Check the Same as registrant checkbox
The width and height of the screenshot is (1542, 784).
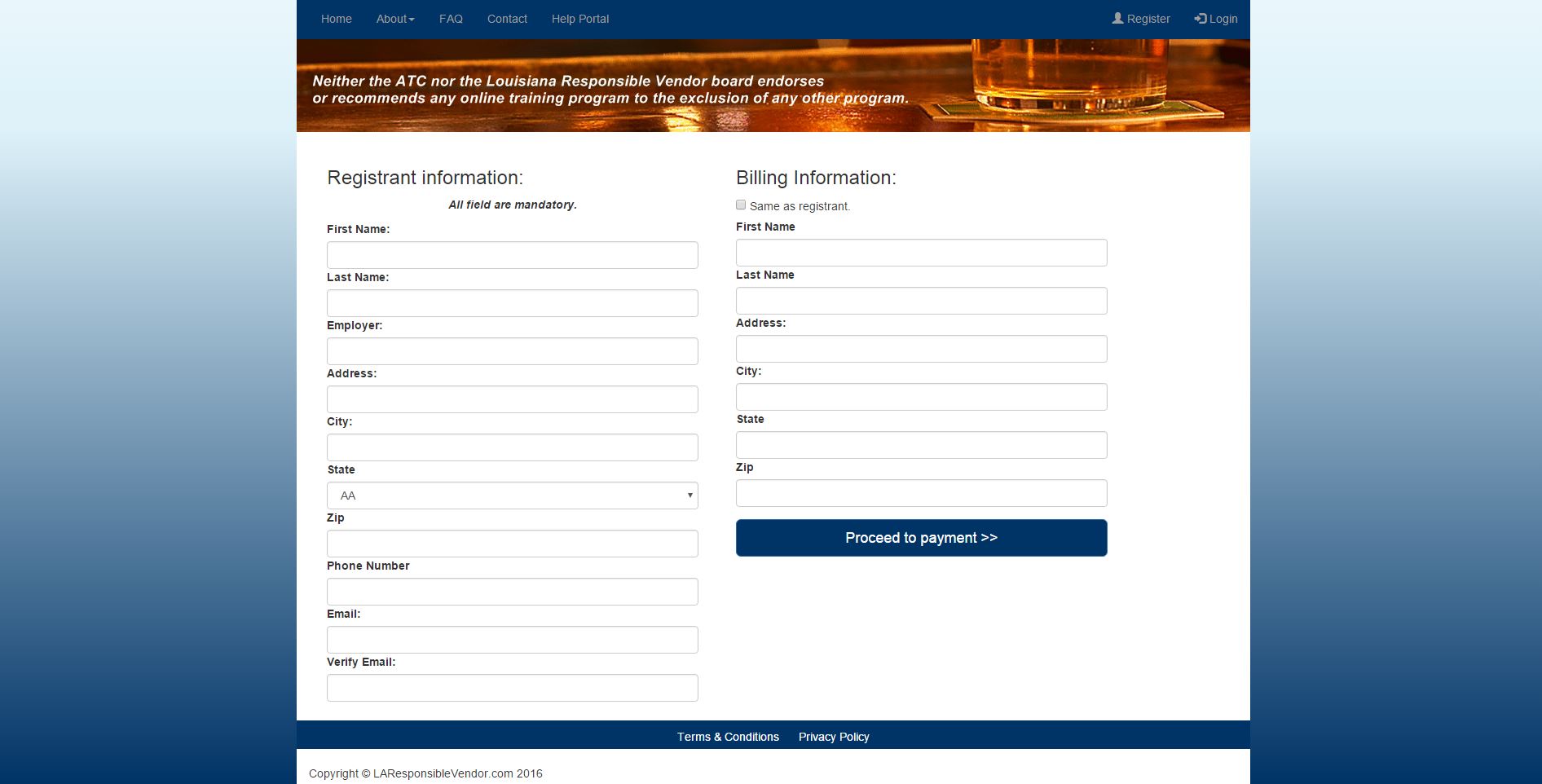[x=741, y=205]
